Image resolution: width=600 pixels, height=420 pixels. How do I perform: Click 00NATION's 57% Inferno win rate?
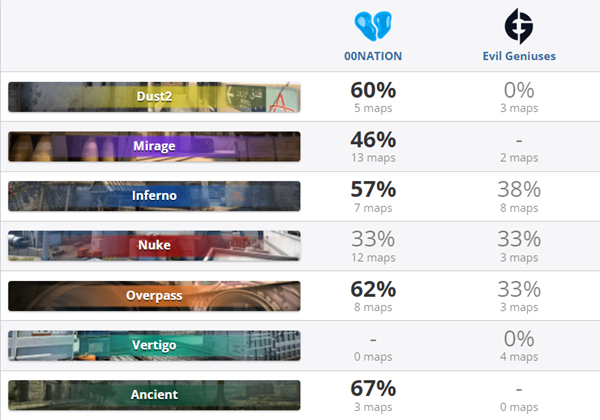tap(373, 190)
